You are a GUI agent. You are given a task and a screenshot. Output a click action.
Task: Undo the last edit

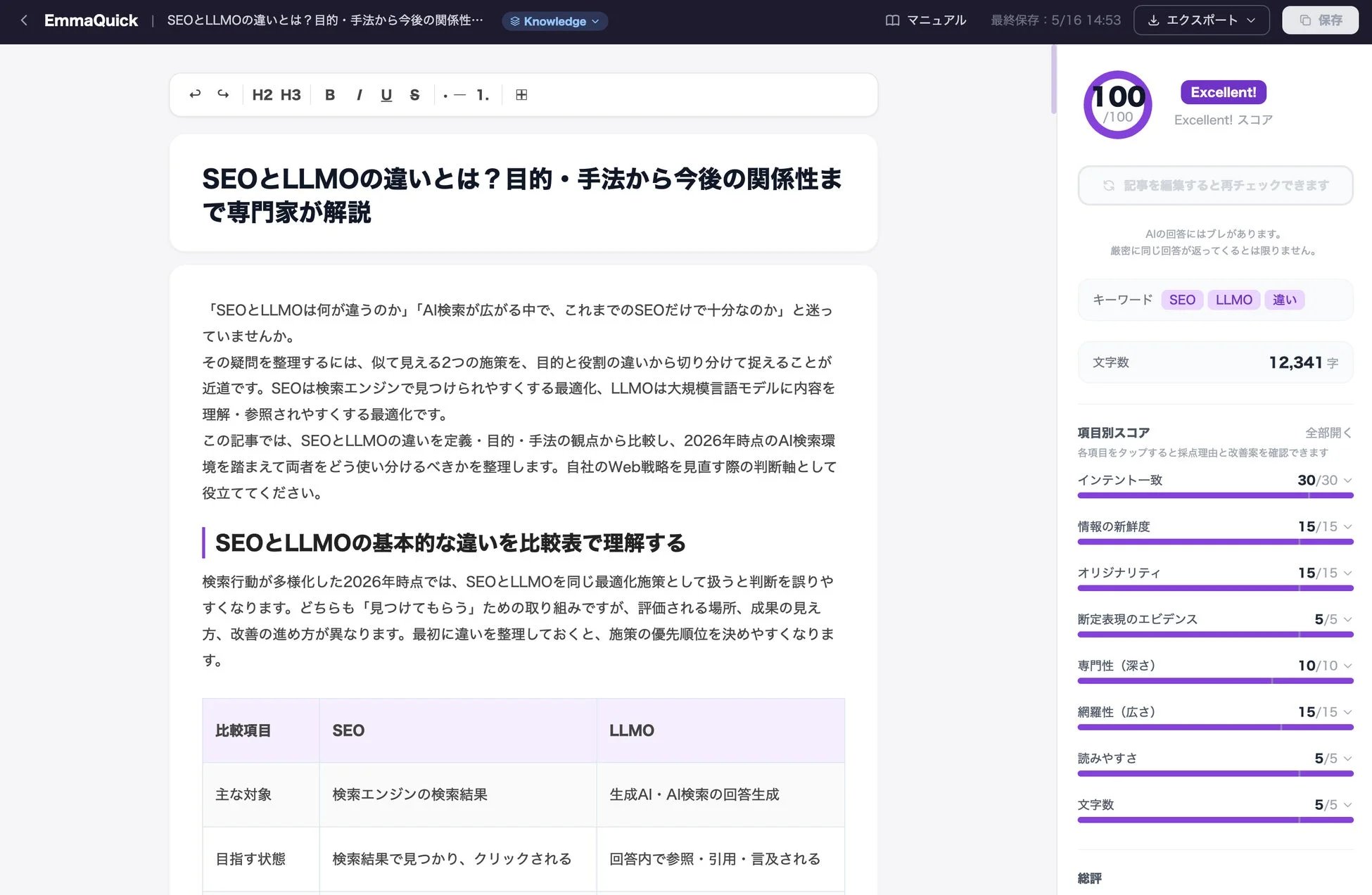[x=195, y=94]
